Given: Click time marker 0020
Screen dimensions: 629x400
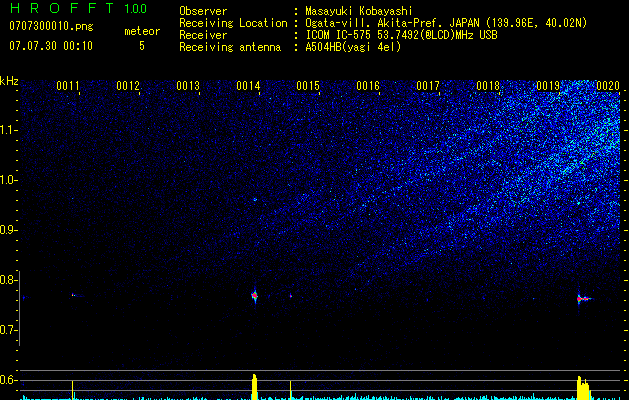Looking at the screenshot, I should click(x=608, y=86).
